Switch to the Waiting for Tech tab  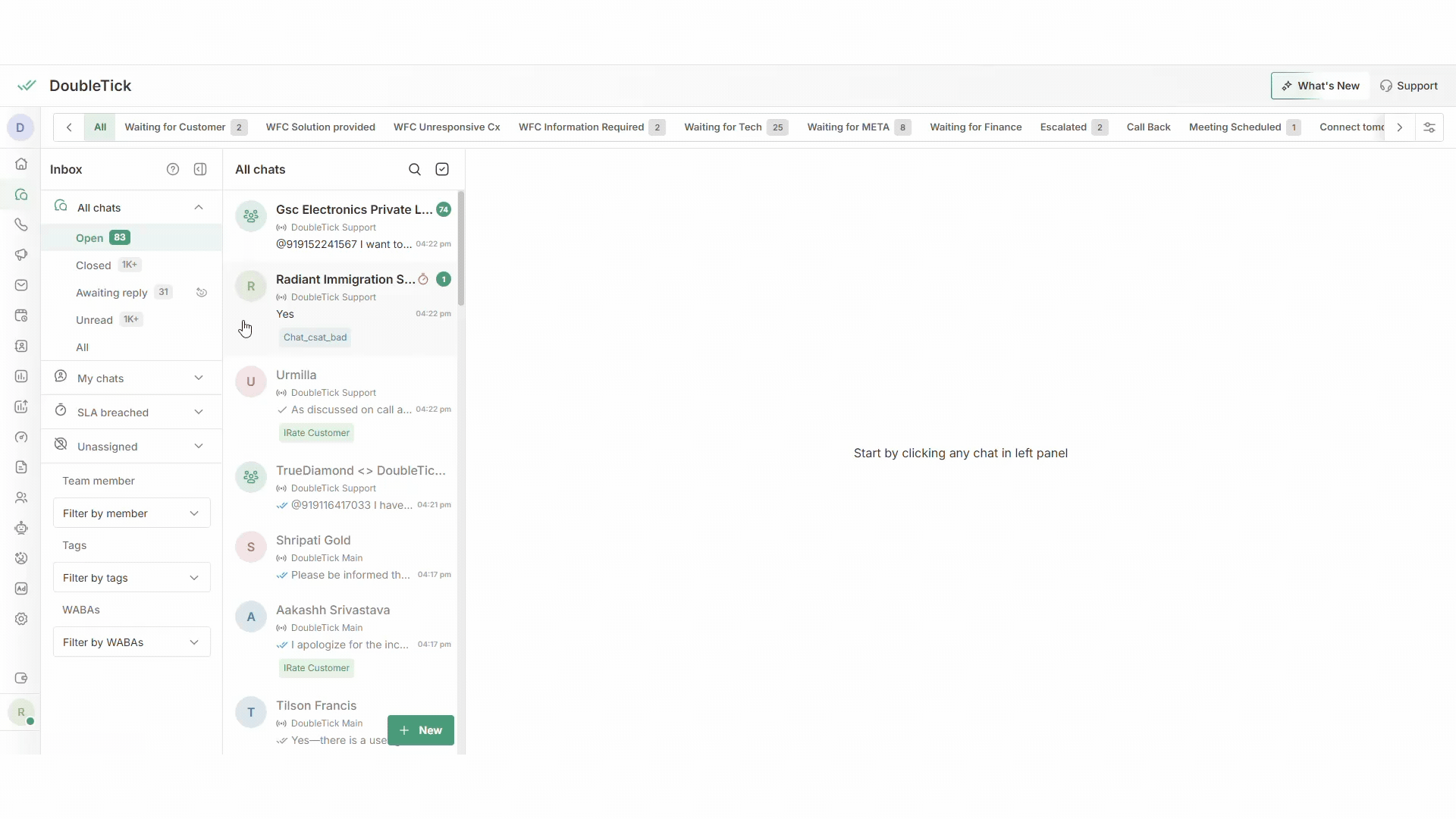[x=723, y=127]
